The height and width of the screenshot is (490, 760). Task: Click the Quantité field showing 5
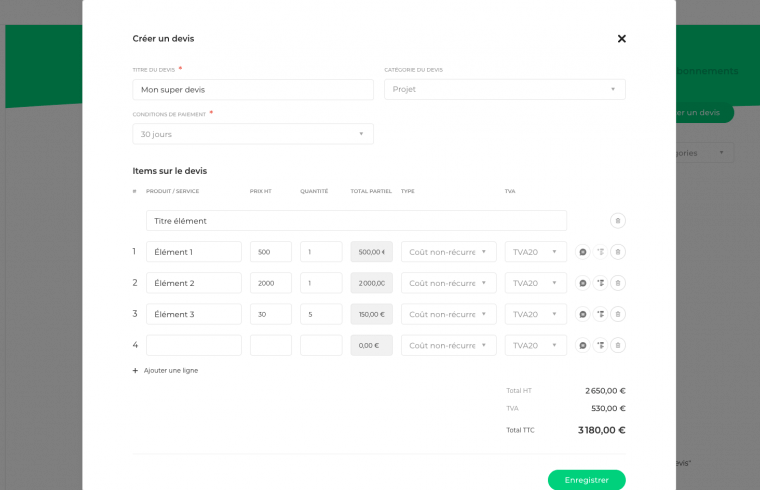click(x=321, y=314)
